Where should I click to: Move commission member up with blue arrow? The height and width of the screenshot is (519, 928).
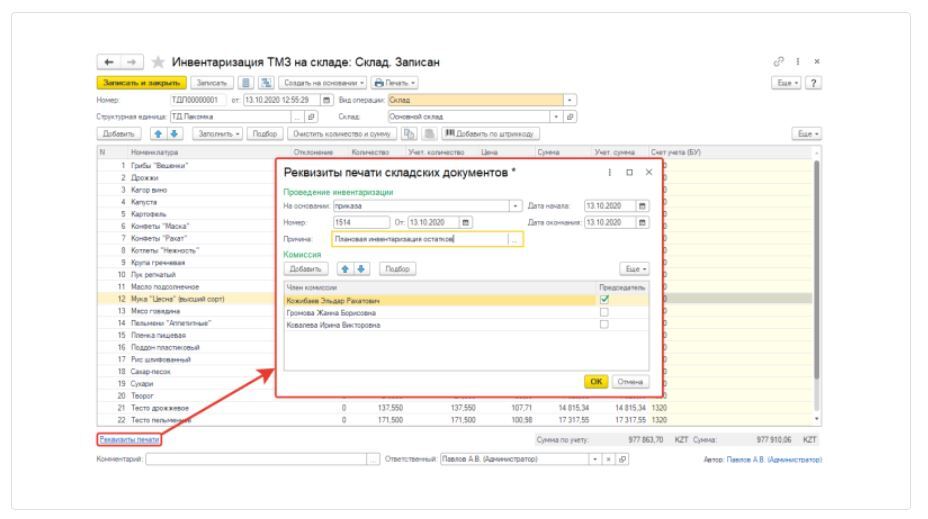345,269
